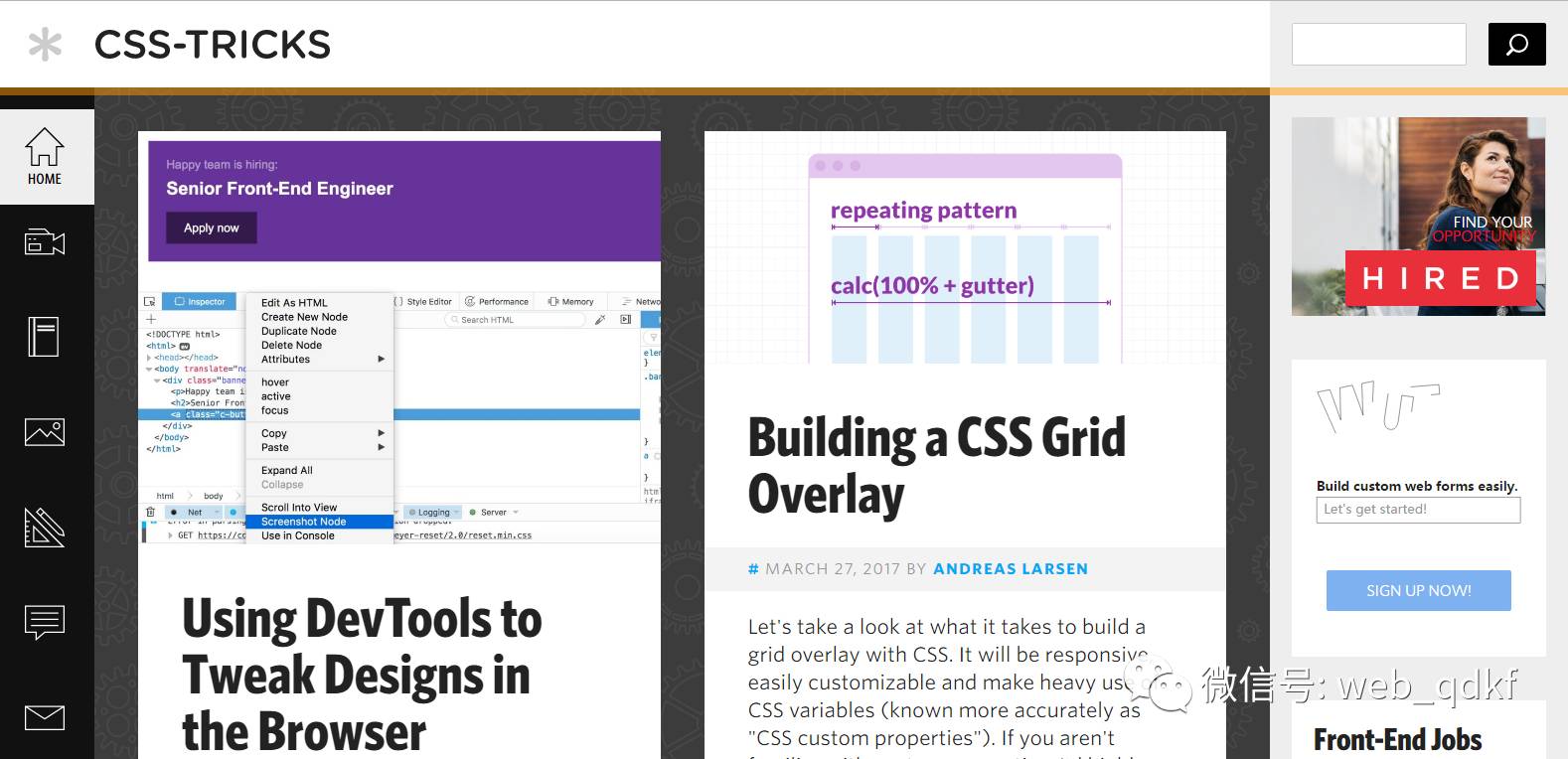
Task: Choose Scroll Into View in the context menu
Action: 299,508
